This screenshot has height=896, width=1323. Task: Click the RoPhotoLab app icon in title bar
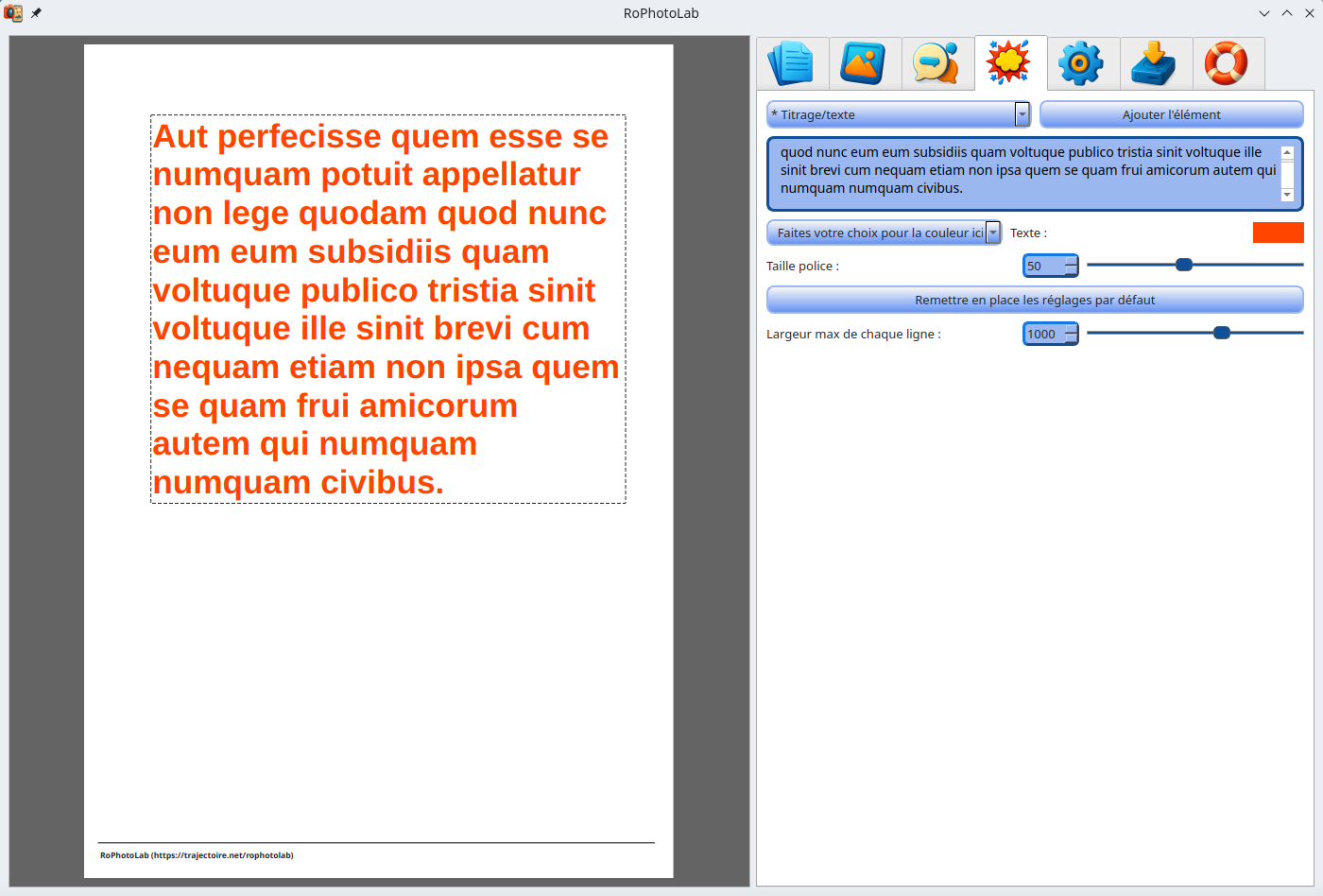tap(13, 13)
